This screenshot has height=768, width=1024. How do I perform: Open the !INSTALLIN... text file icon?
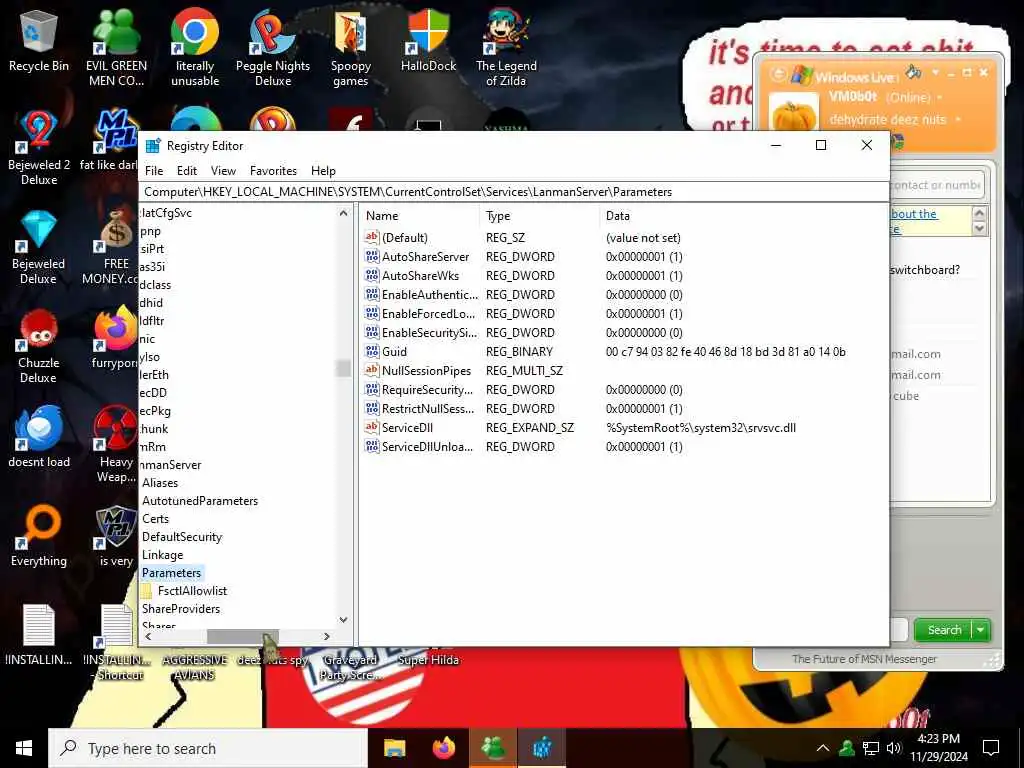[x=39, y=635]
